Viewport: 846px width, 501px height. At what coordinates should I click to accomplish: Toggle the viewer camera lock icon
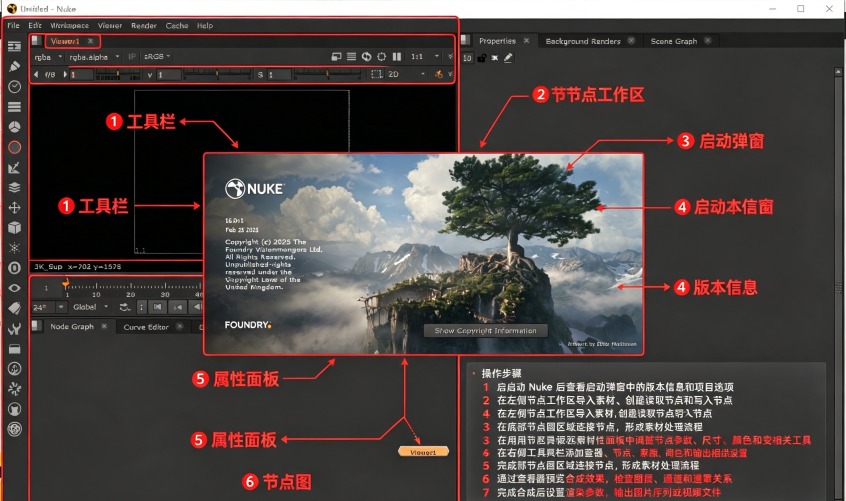(439, 74)
